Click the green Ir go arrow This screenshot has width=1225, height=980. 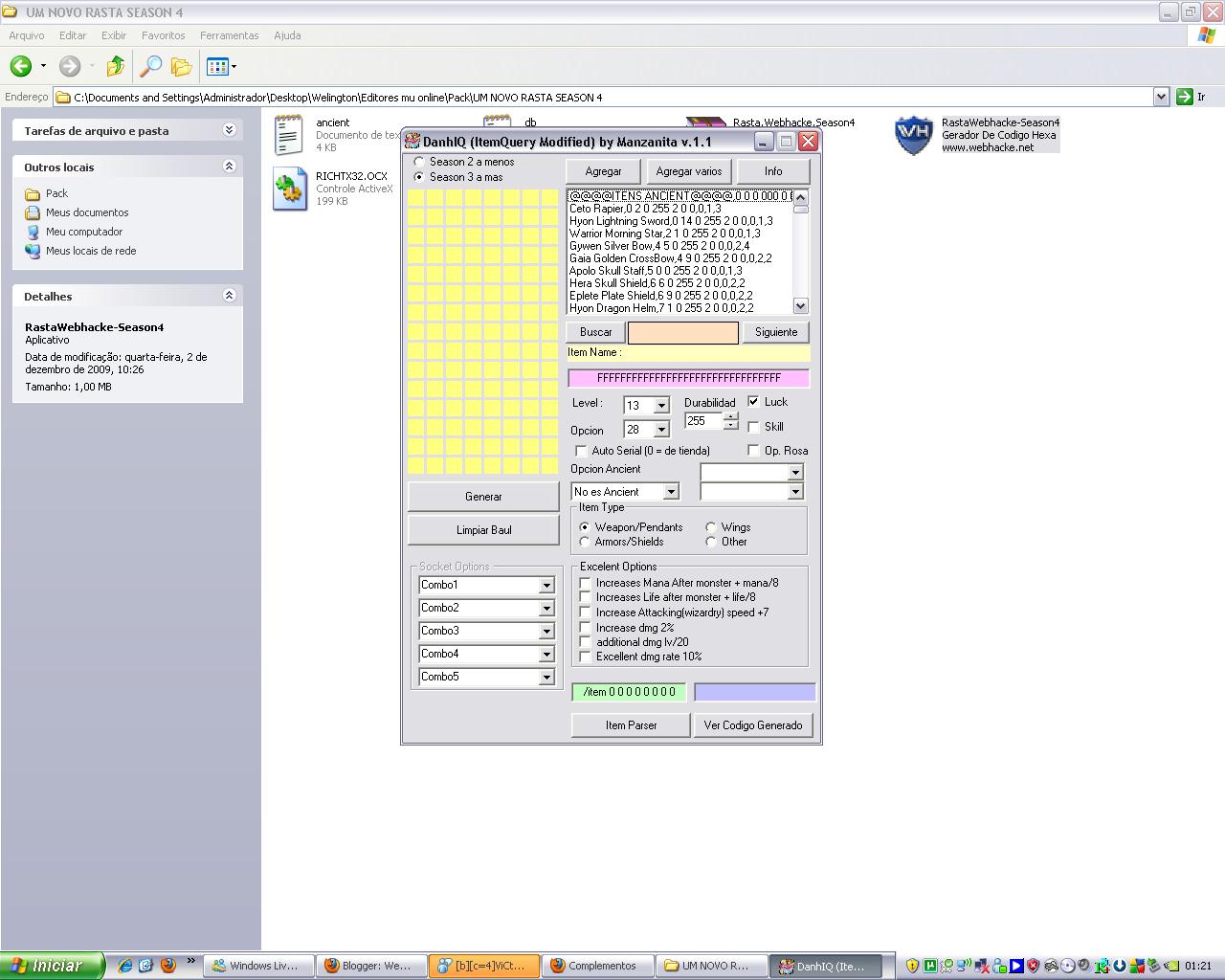point(1185,97)
